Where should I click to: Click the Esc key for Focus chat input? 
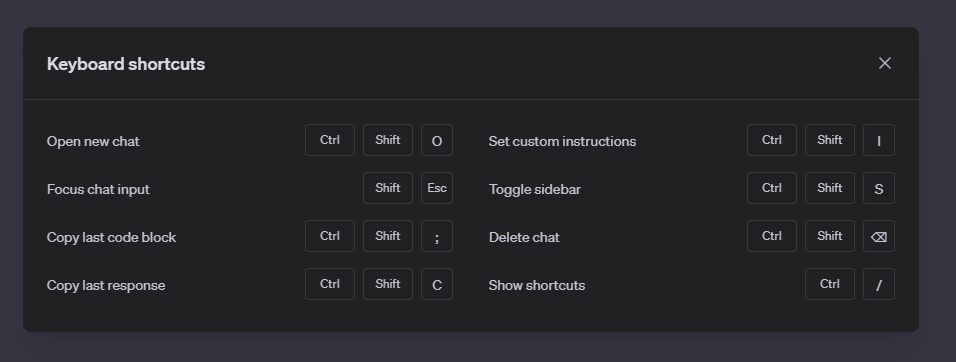[x=437, y=188]
